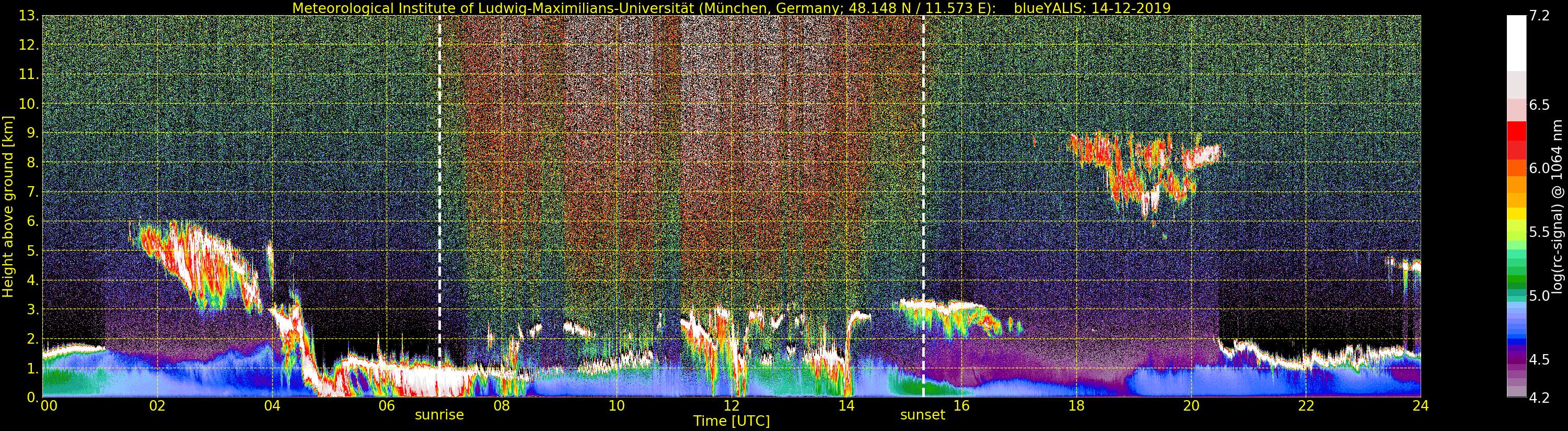Viewport: 1568px width, 431px height.
Task: Click the 'sunrise' label below the axis
Action: click(x=439, y=415)
